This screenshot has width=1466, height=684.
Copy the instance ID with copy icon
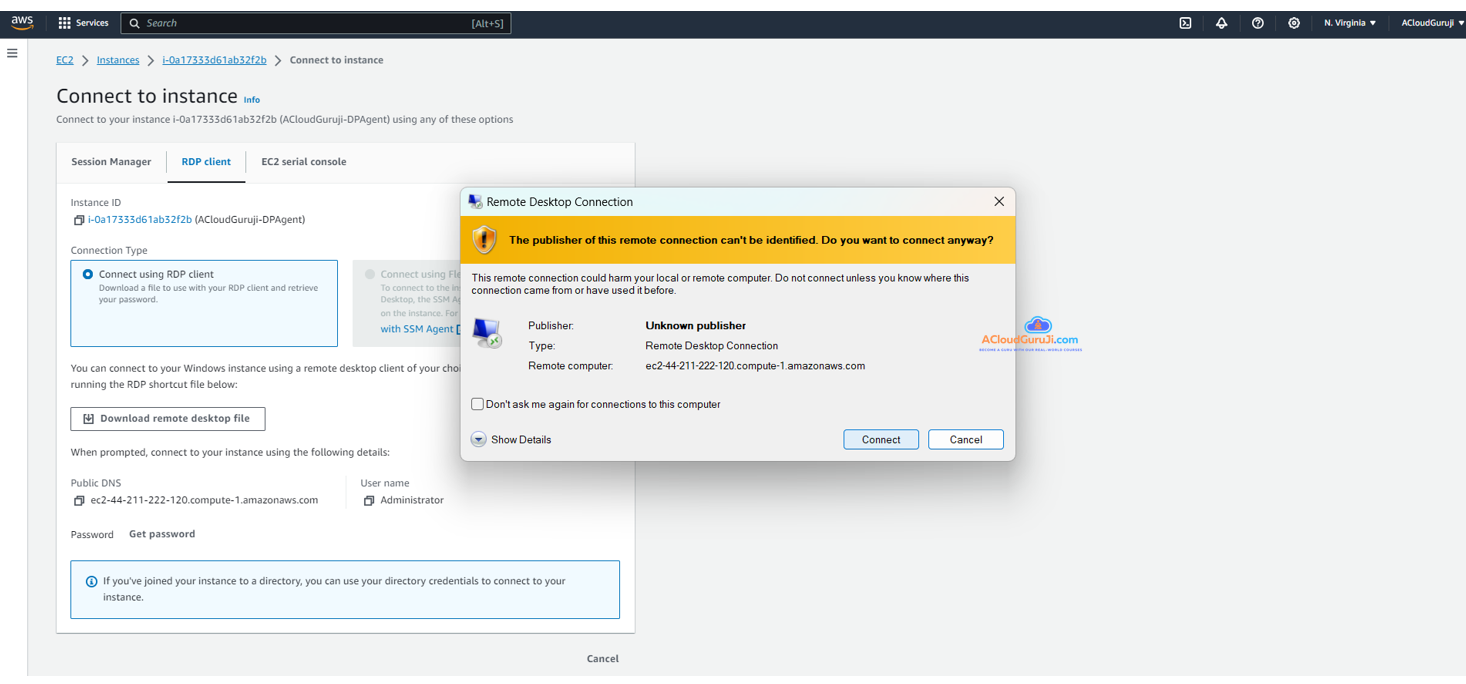tap(79, 220)
